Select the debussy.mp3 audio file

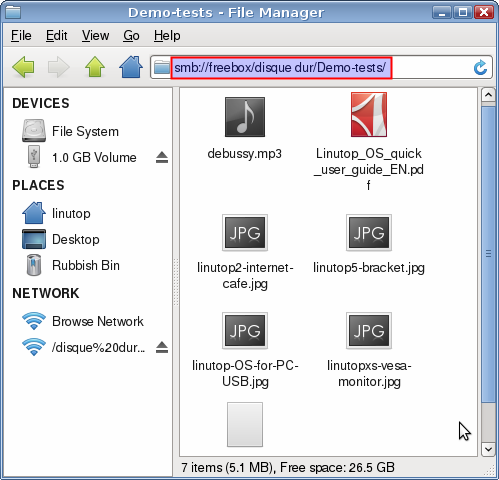coord(245,128)
